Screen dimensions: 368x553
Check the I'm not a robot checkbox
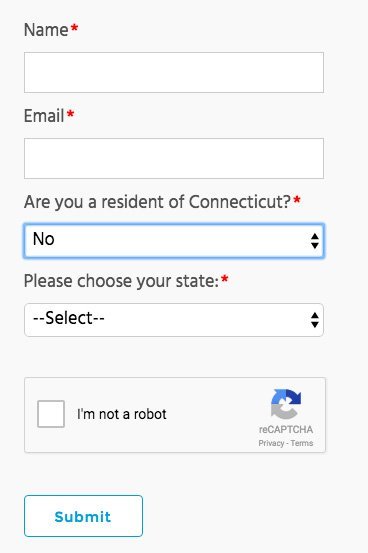(51, 414)
